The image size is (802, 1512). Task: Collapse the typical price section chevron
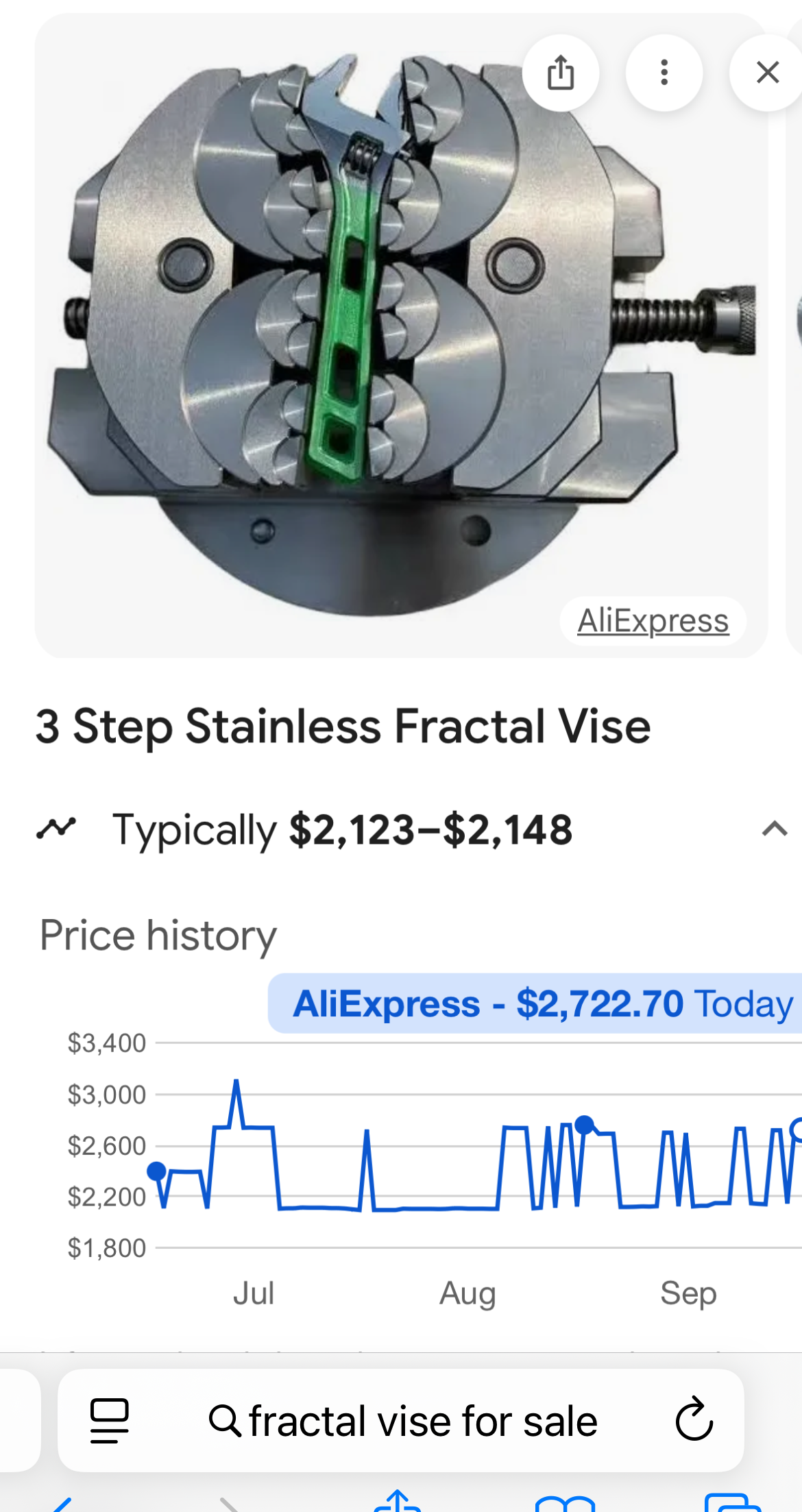774,829
